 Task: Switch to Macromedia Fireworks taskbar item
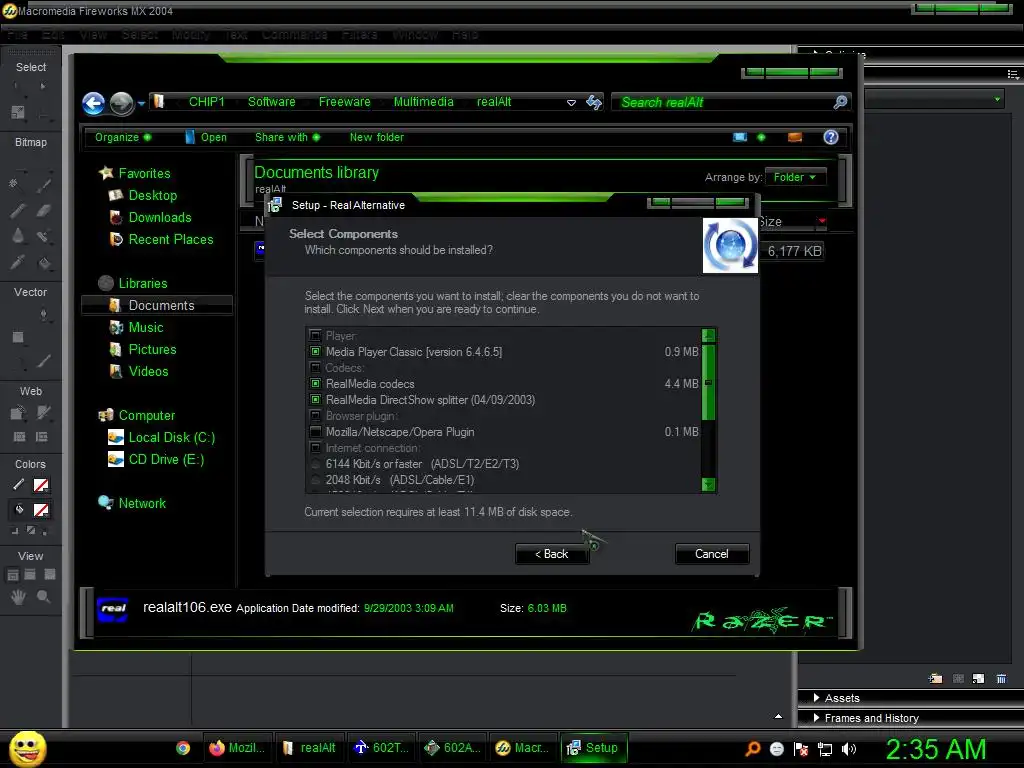pyautogui.click(x=522, y=748)
